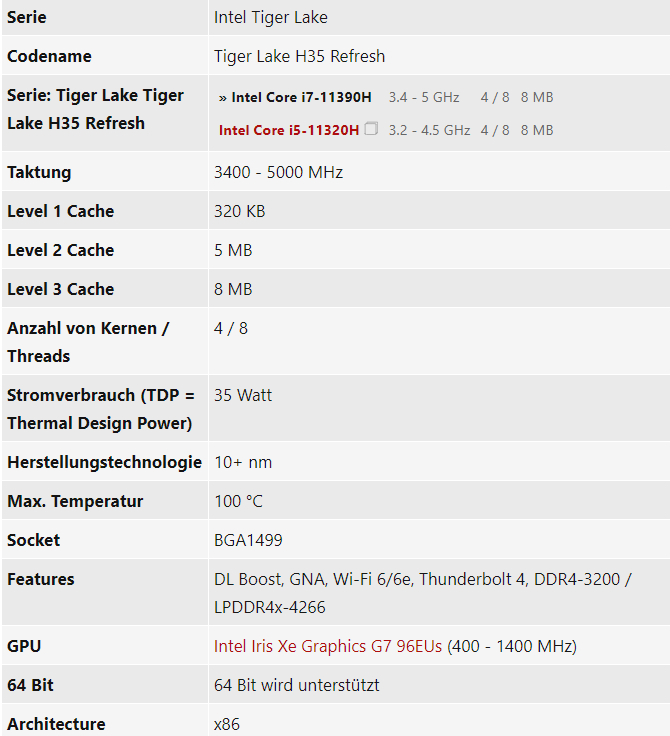Screen dimensions: 670x736
Task: Click the Anzahl von Kernen / Threads label
Action: (88, 342)
